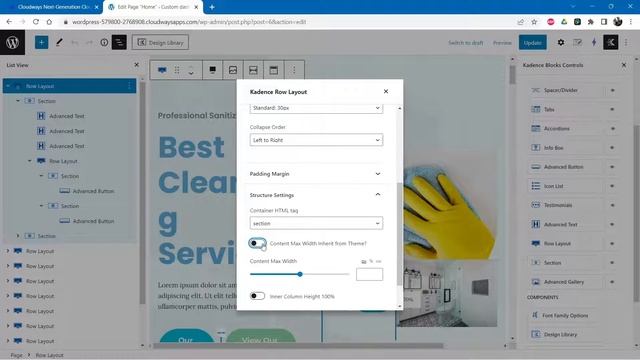Open block toolbar more options menu
Viewport: 640px width, 360px height.
point(294,70)
